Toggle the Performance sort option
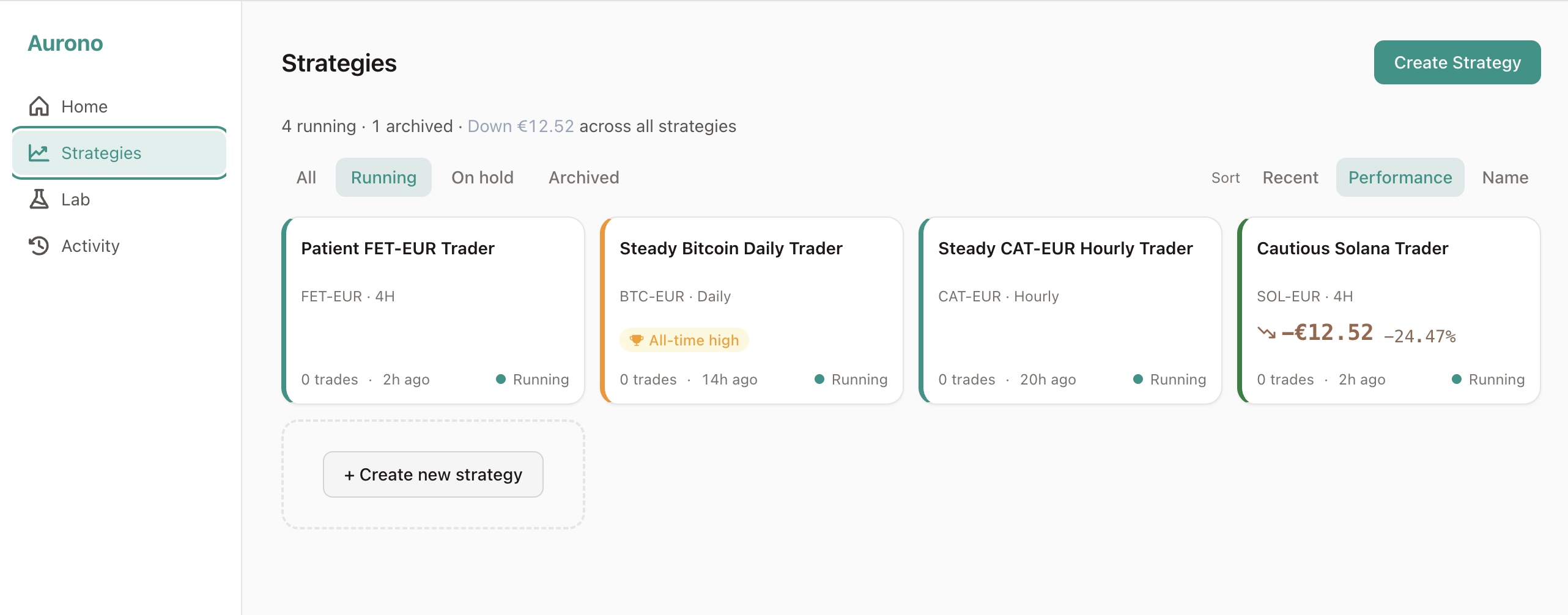 pyautogui.click(x=1400, y=177)
